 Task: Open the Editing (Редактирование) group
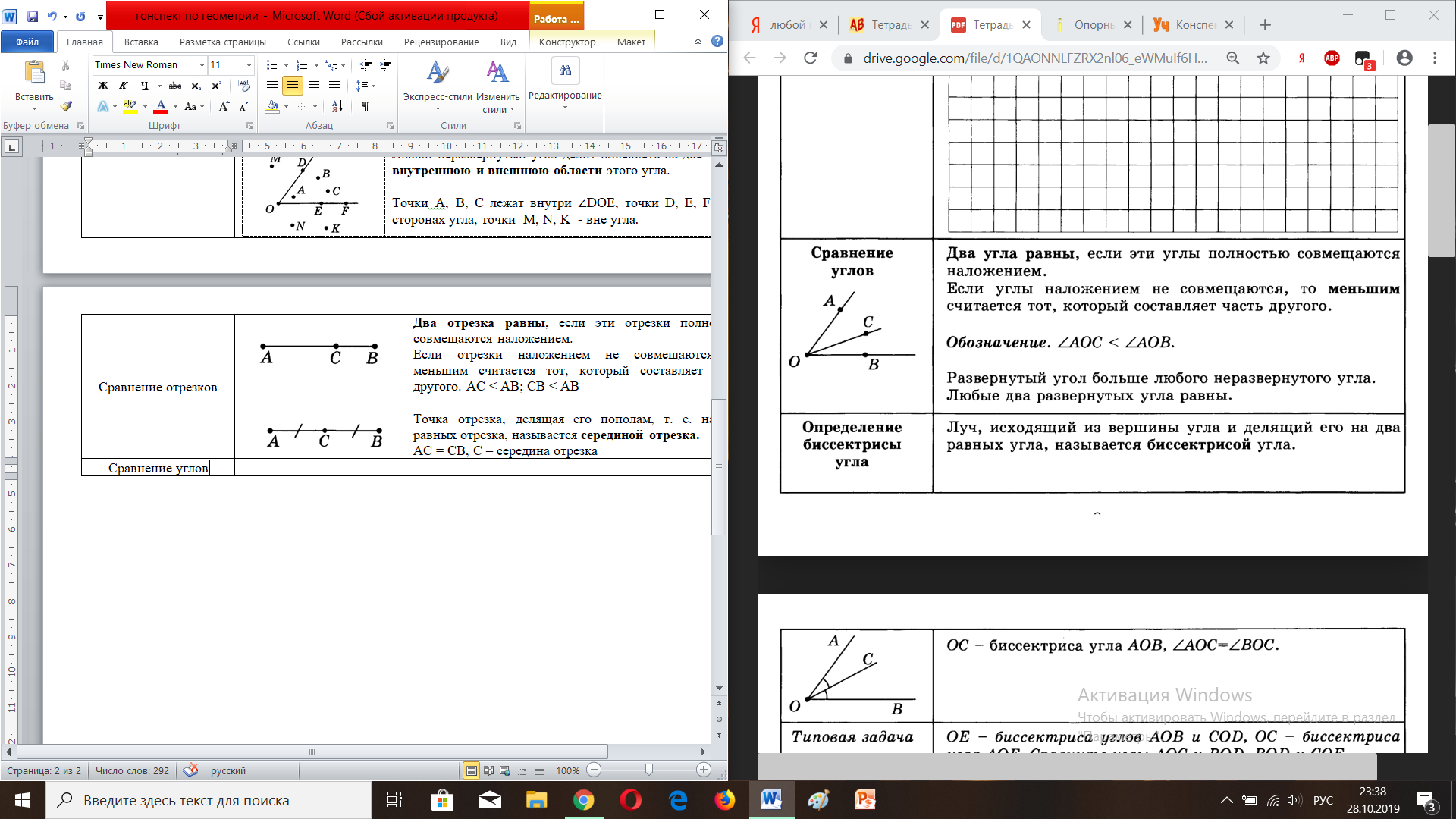(x=565, y=83)
